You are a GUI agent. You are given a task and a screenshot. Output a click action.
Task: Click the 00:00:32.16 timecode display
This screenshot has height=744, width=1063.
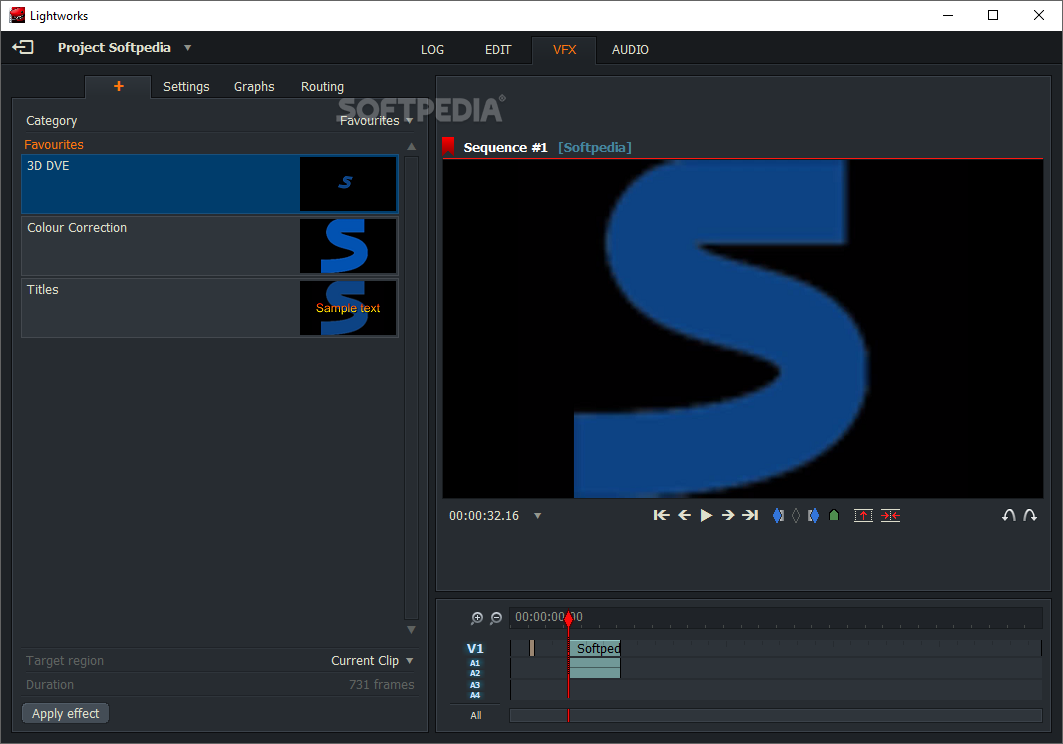click(x=484, y=516)
